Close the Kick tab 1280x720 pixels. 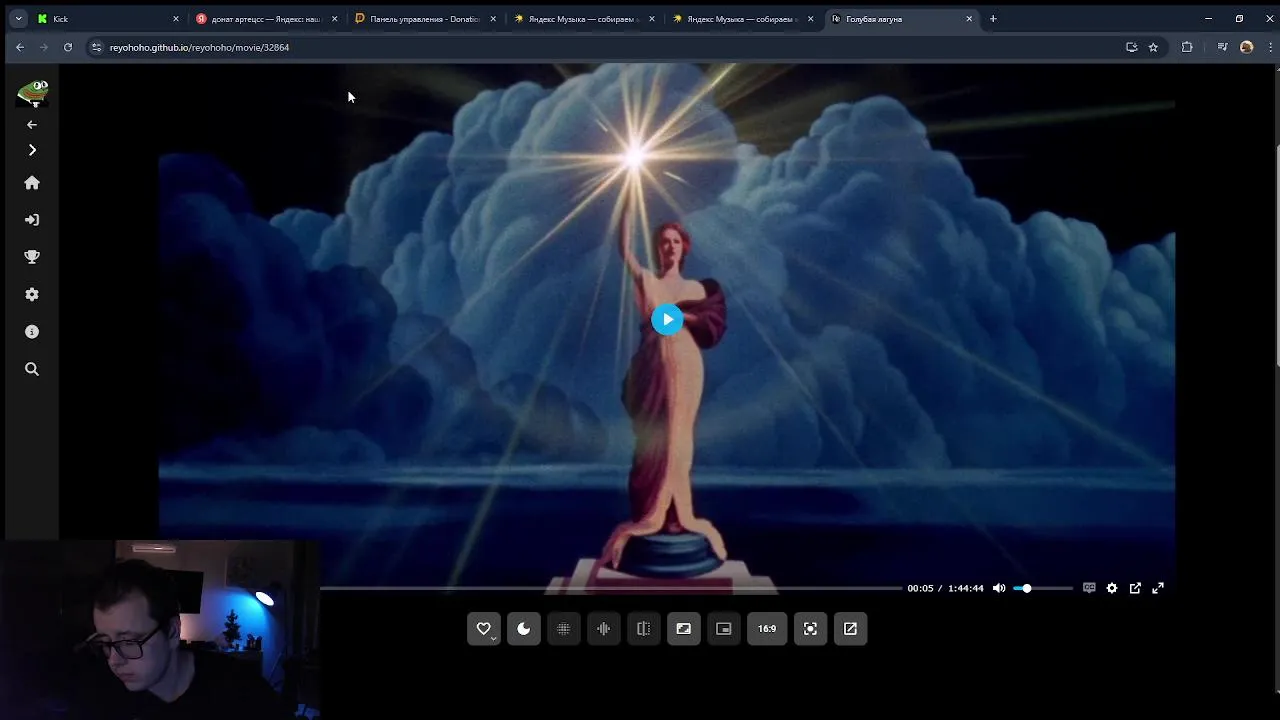[x=176, y=19]
